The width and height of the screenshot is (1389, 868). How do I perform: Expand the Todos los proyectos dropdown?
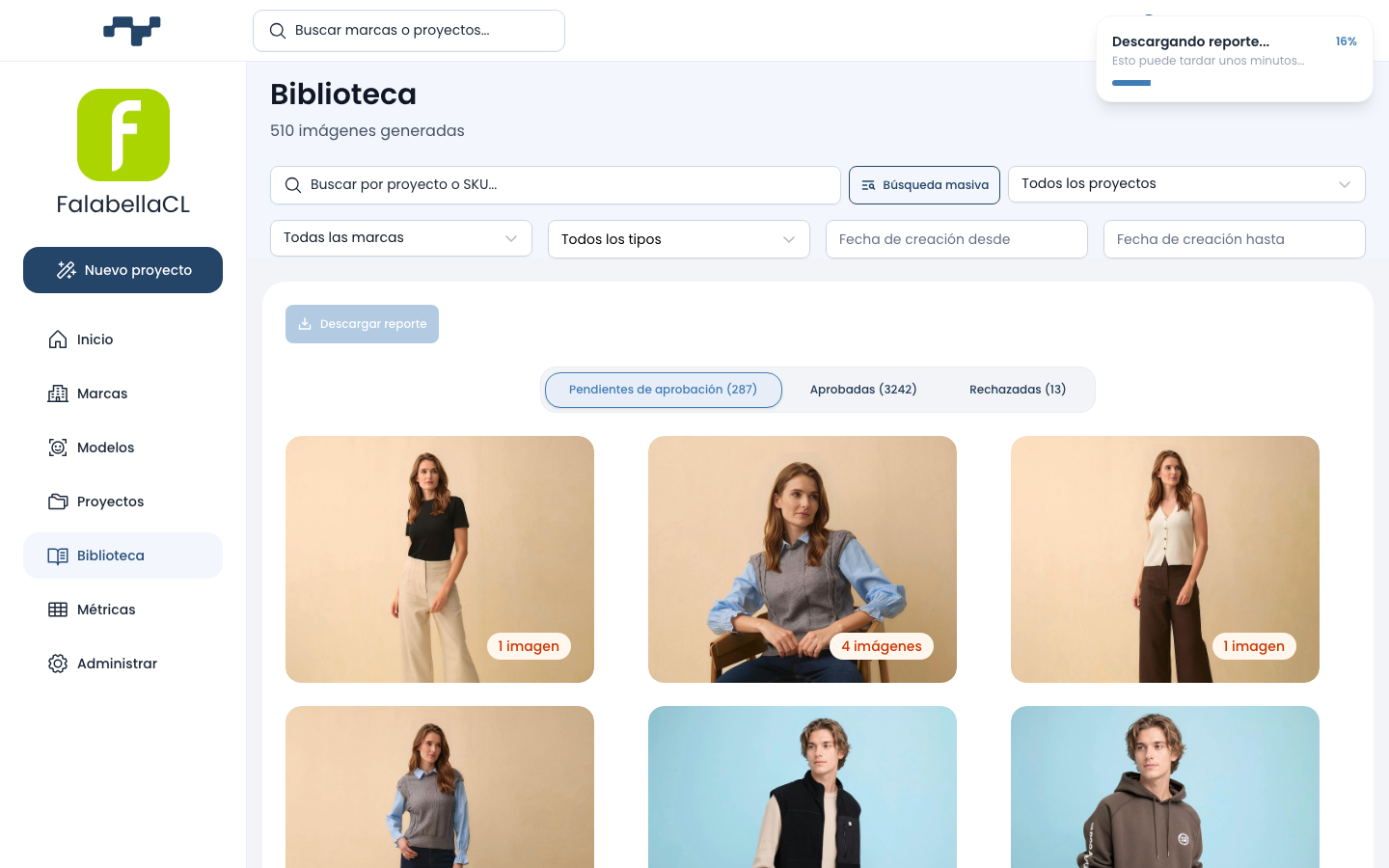1186,184
